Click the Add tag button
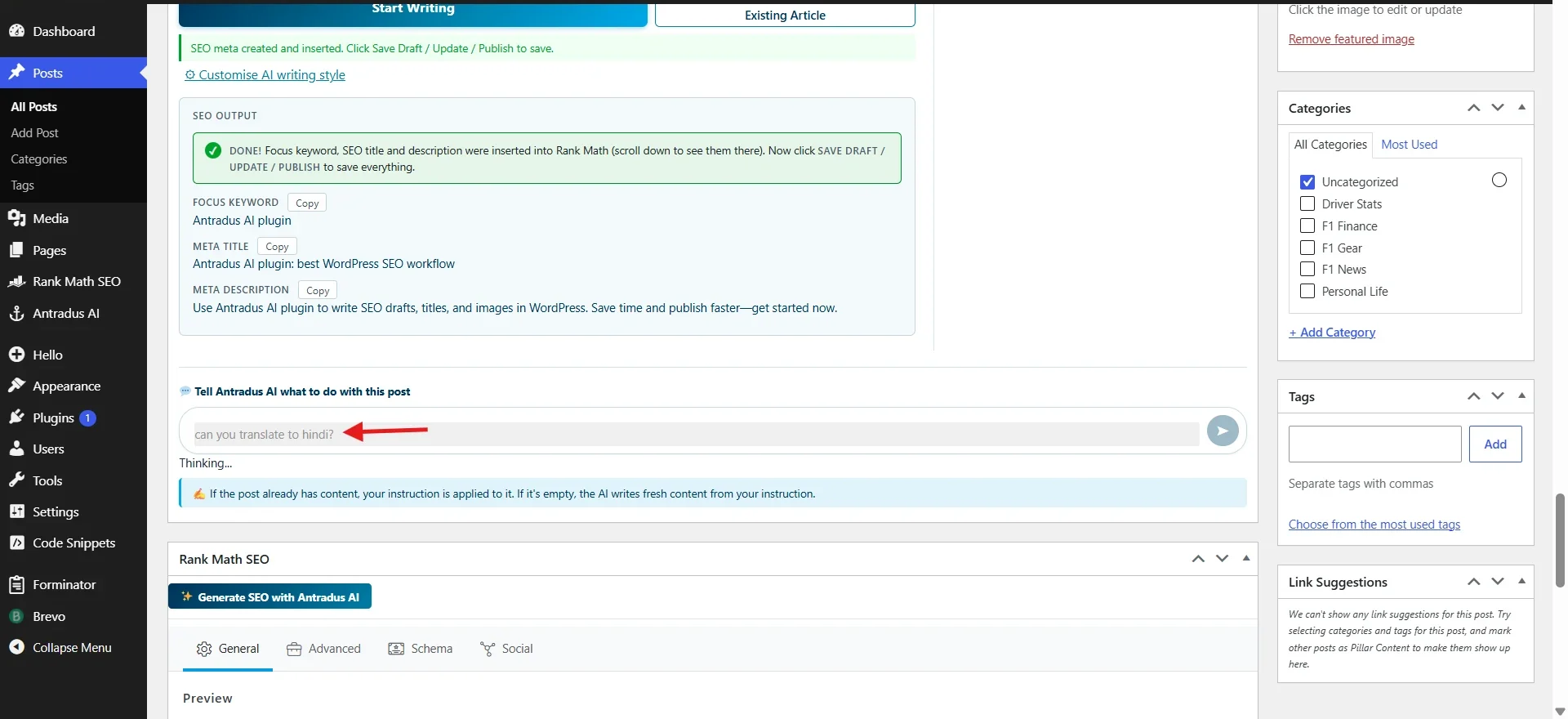 1495,444
